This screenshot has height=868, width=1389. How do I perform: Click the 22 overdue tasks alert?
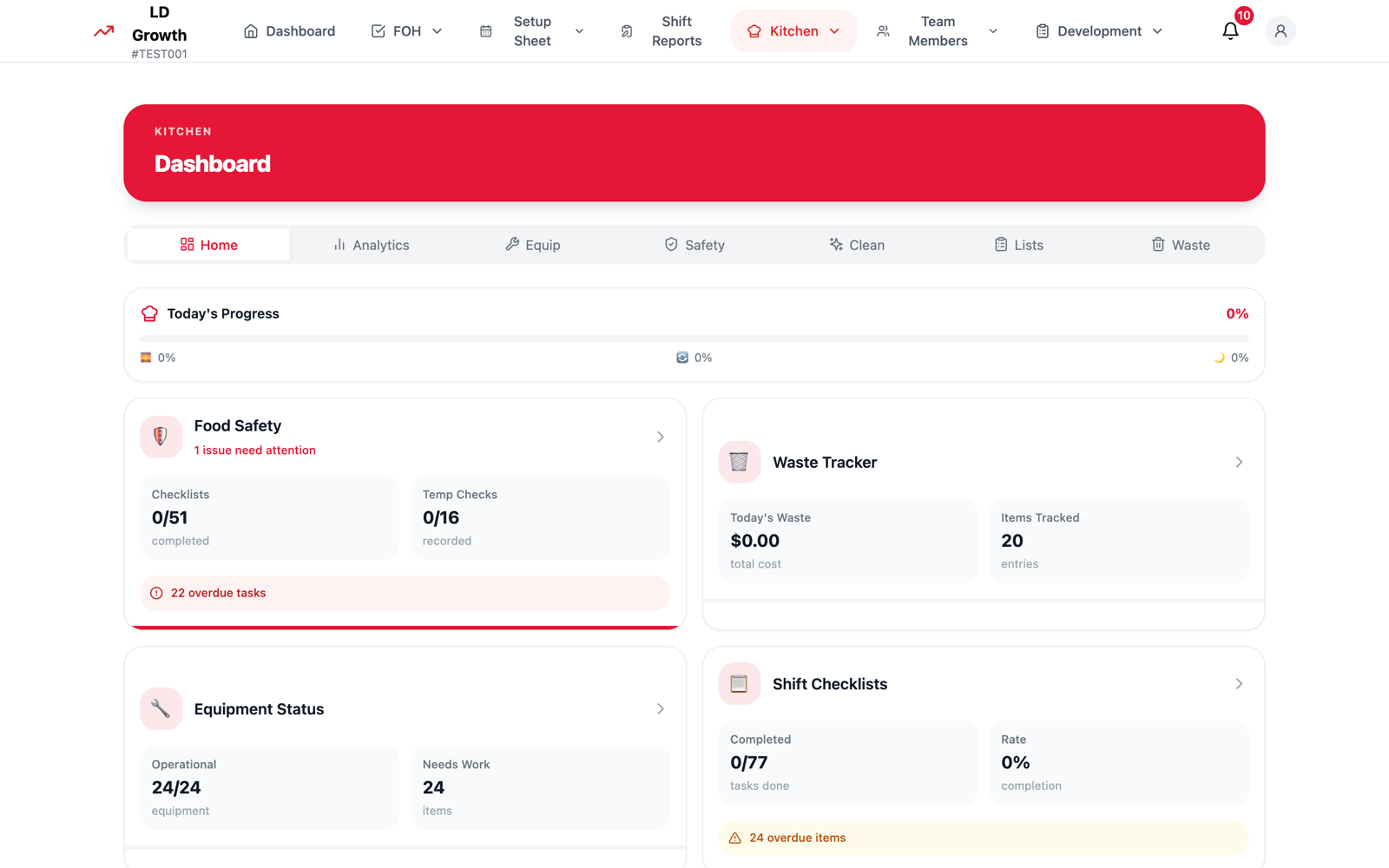click(x=405, y=593)
